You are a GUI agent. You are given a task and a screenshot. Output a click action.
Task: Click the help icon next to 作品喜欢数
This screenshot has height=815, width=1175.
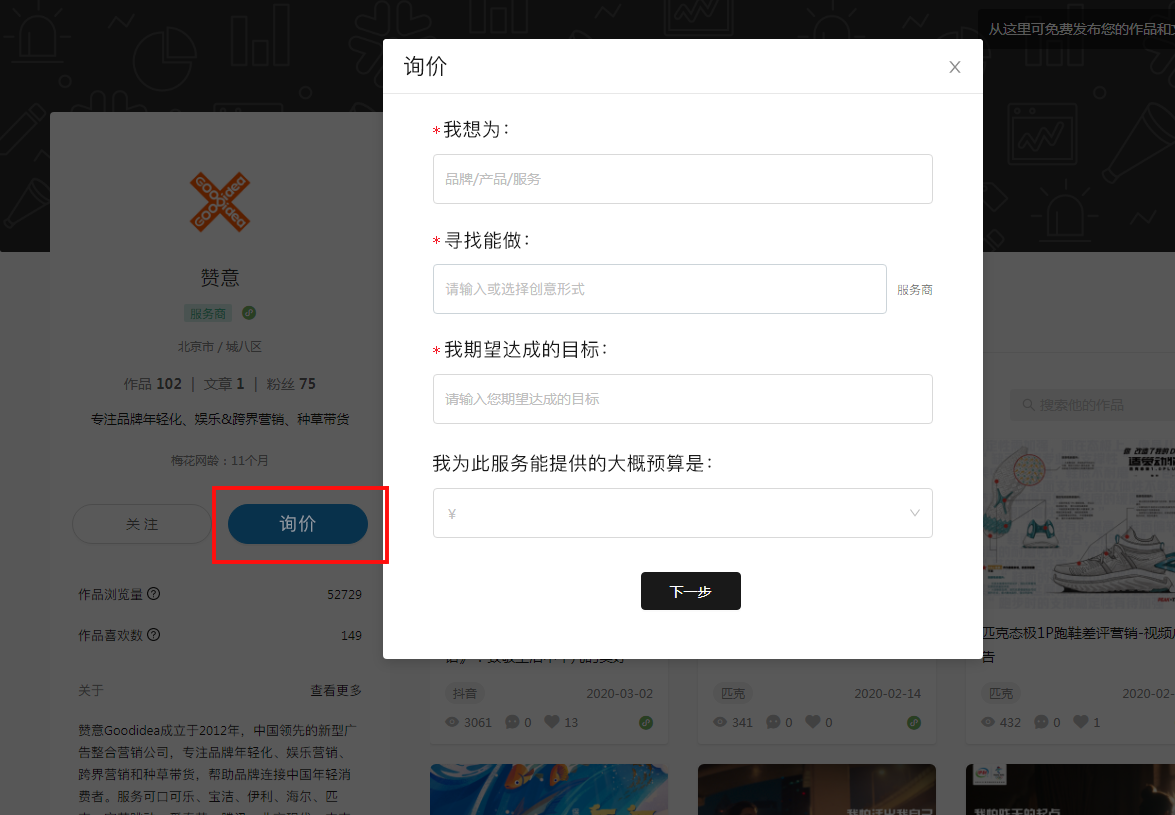(x=154, y=635)
